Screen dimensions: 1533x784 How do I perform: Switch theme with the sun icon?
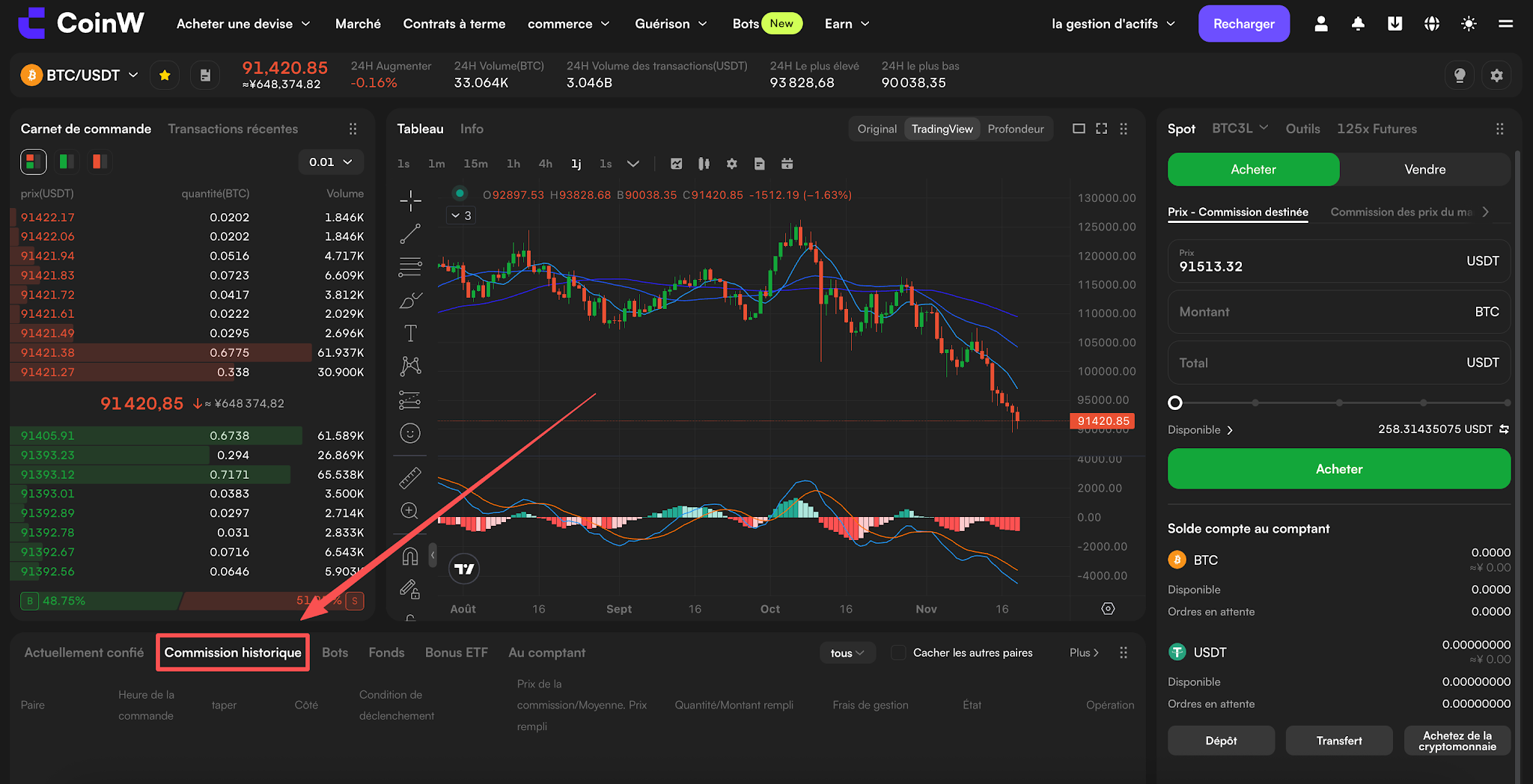coord(1469,24)
